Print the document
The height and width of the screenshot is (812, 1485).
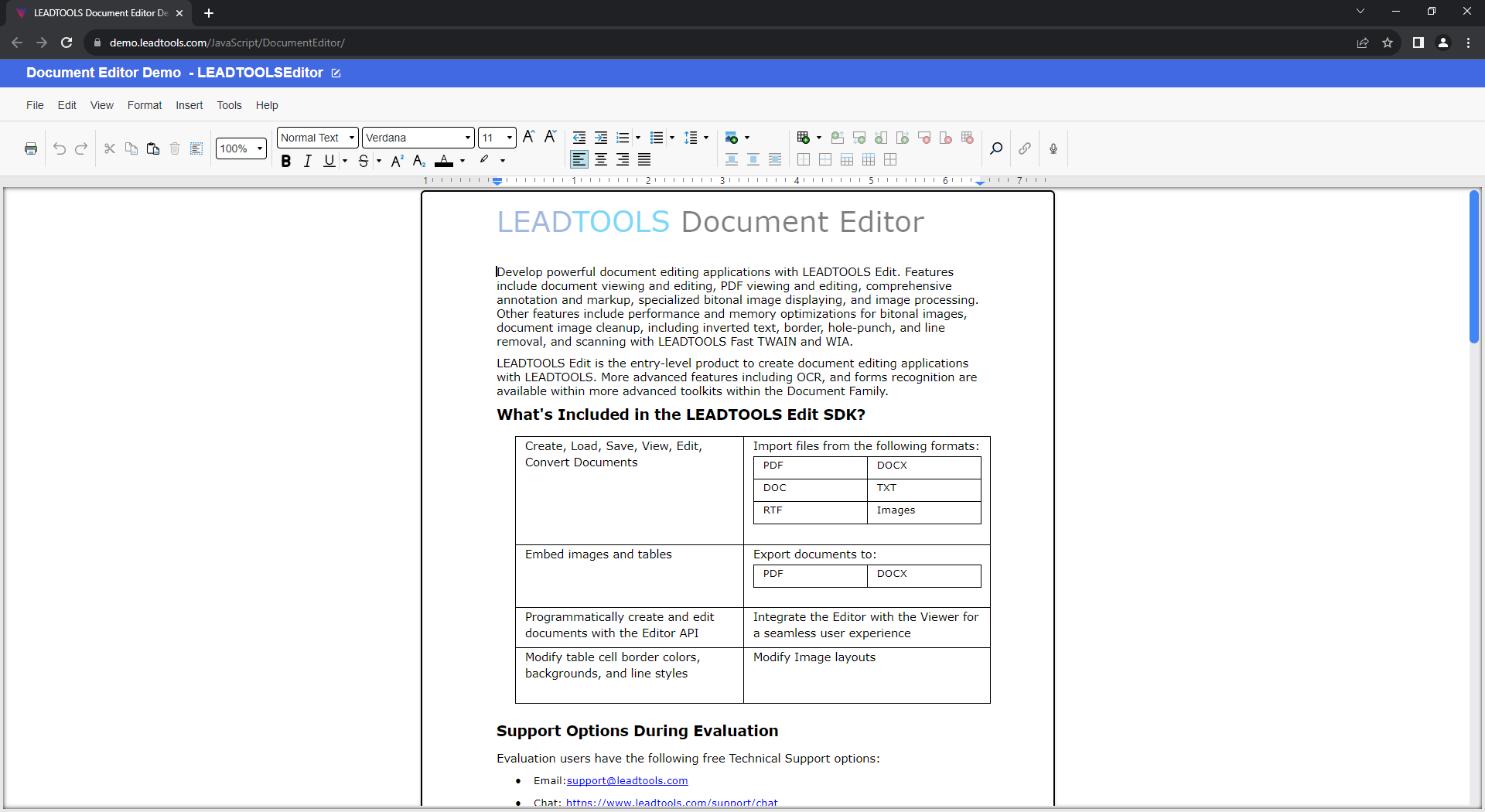[31, 148]
